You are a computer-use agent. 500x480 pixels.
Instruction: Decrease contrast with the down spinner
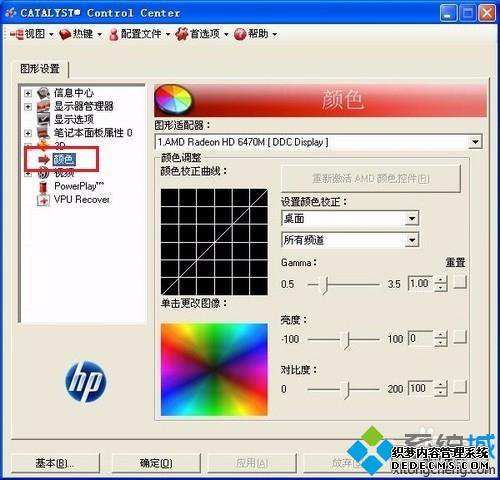click(441, 392)
